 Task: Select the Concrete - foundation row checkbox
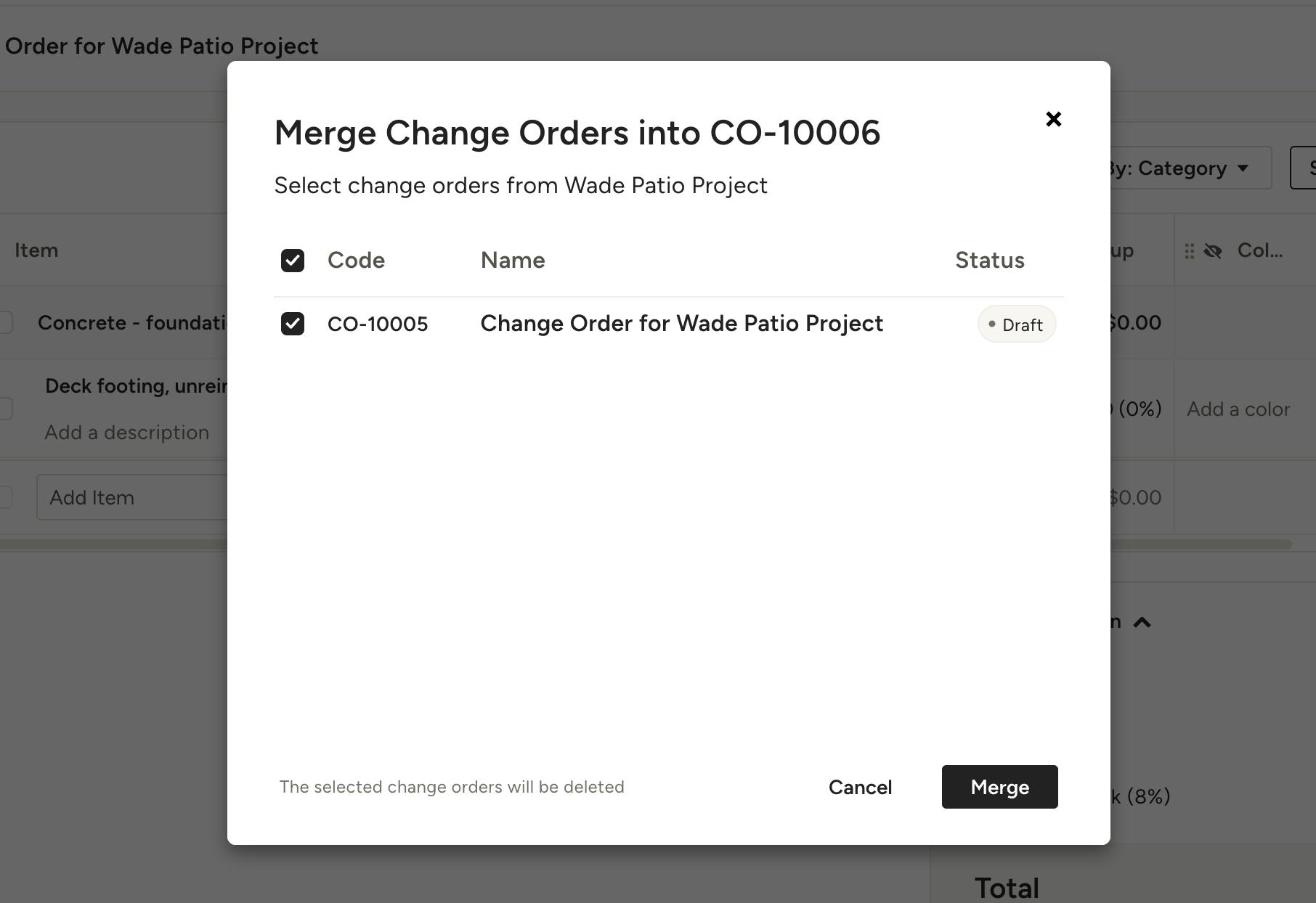5,322
